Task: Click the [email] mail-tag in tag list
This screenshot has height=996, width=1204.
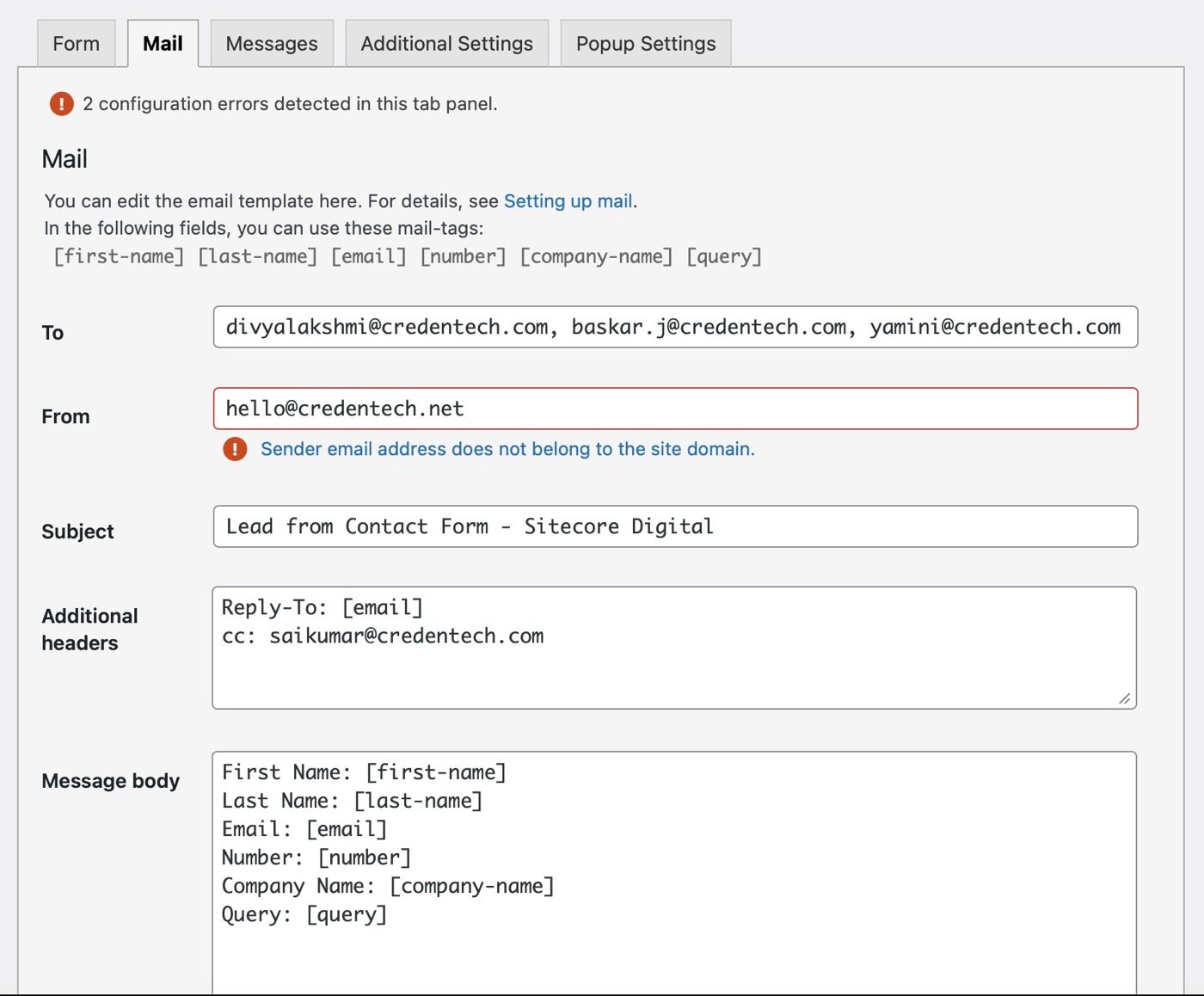Action: click(369, 256)
